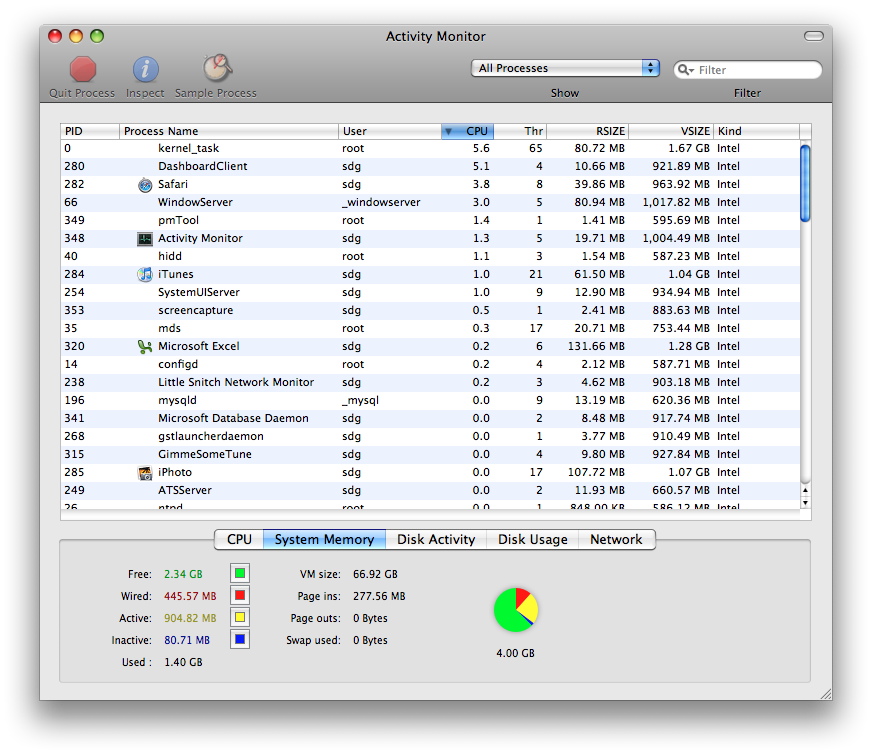Sort by RSIZE column header
Viewport: 872px width, 755px height.
(x=588, y=131)
